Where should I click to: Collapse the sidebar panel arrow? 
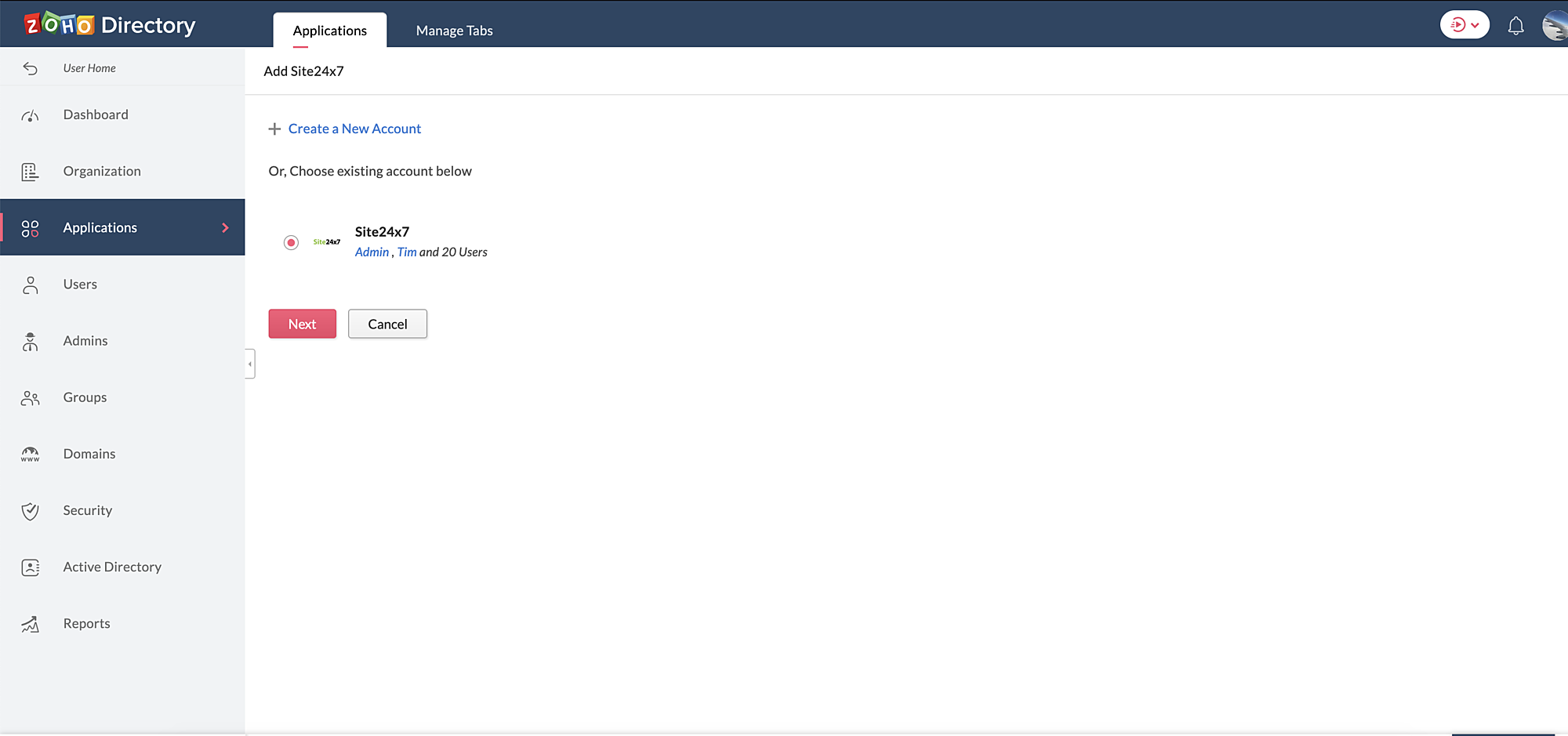point(249,363)
